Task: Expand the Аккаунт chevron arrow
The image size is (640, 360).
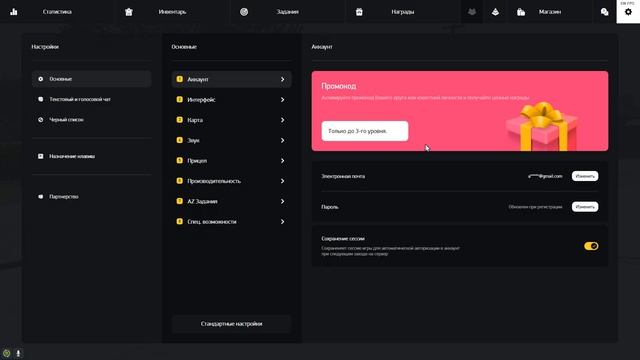Action: click(282, 79)
